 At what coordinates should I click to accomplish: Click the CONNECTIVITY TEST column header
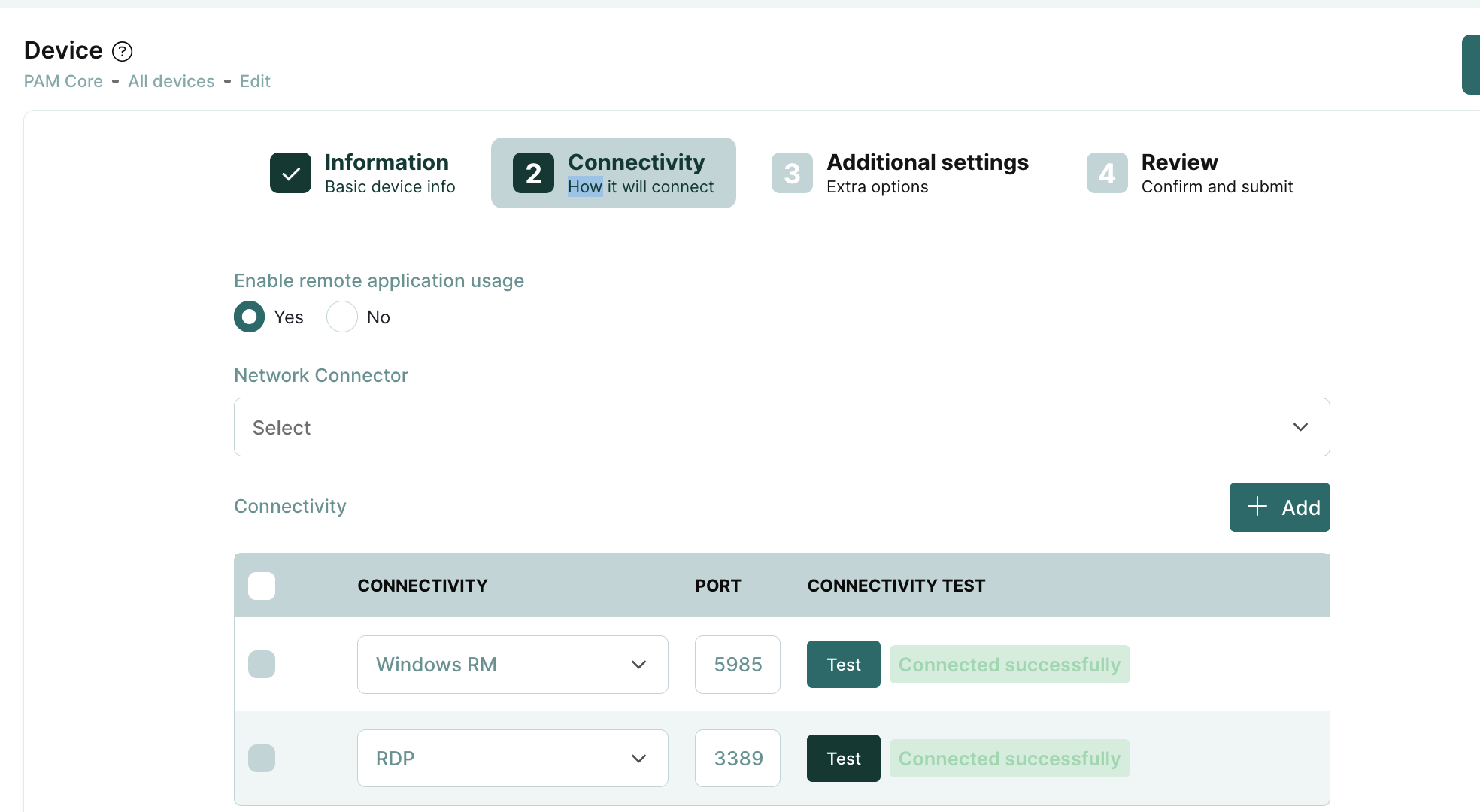coord(896,586)
